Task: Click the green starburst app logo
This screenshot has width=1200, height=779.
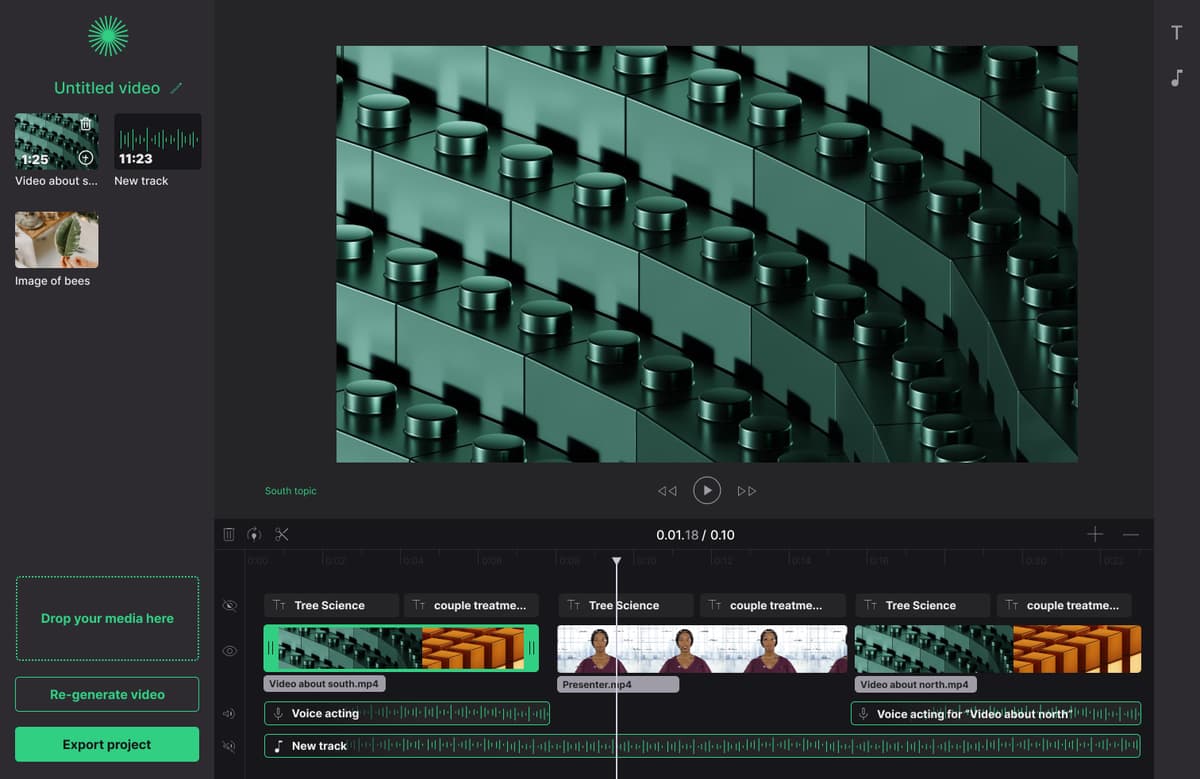Action: [108, 36]
